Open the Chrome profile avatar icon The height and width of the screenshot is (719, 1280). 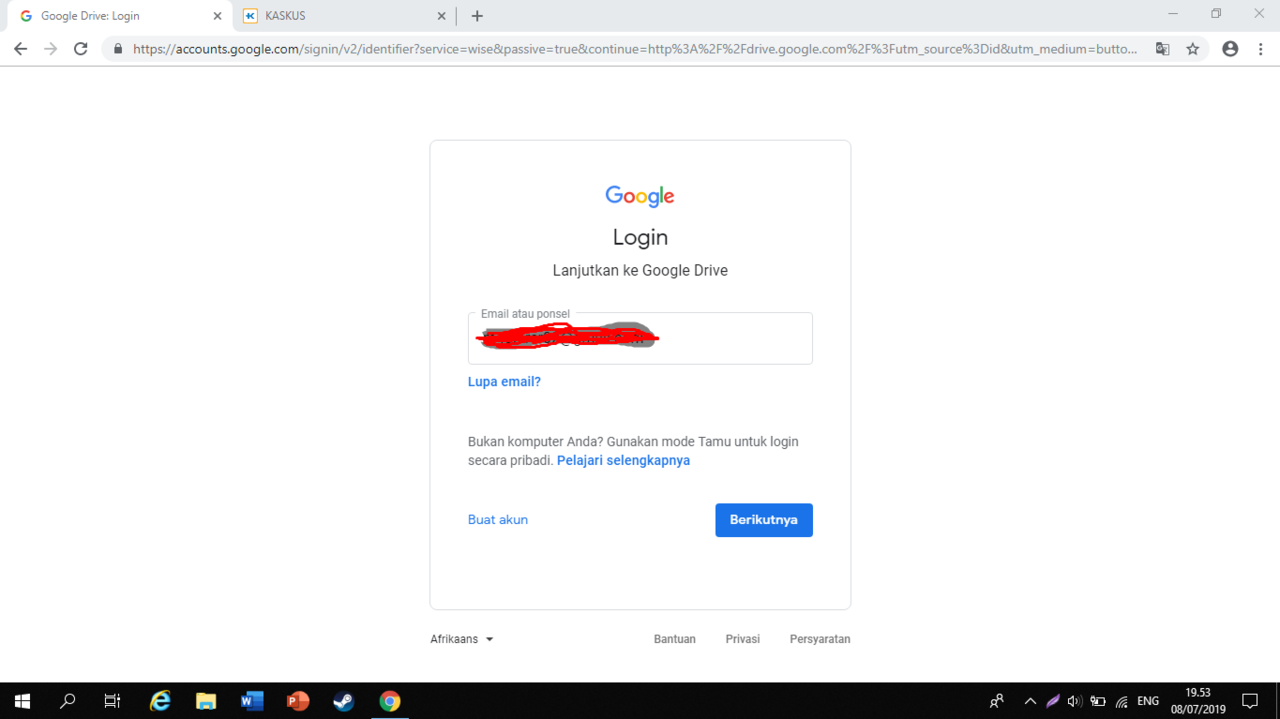click(1230, 48)
